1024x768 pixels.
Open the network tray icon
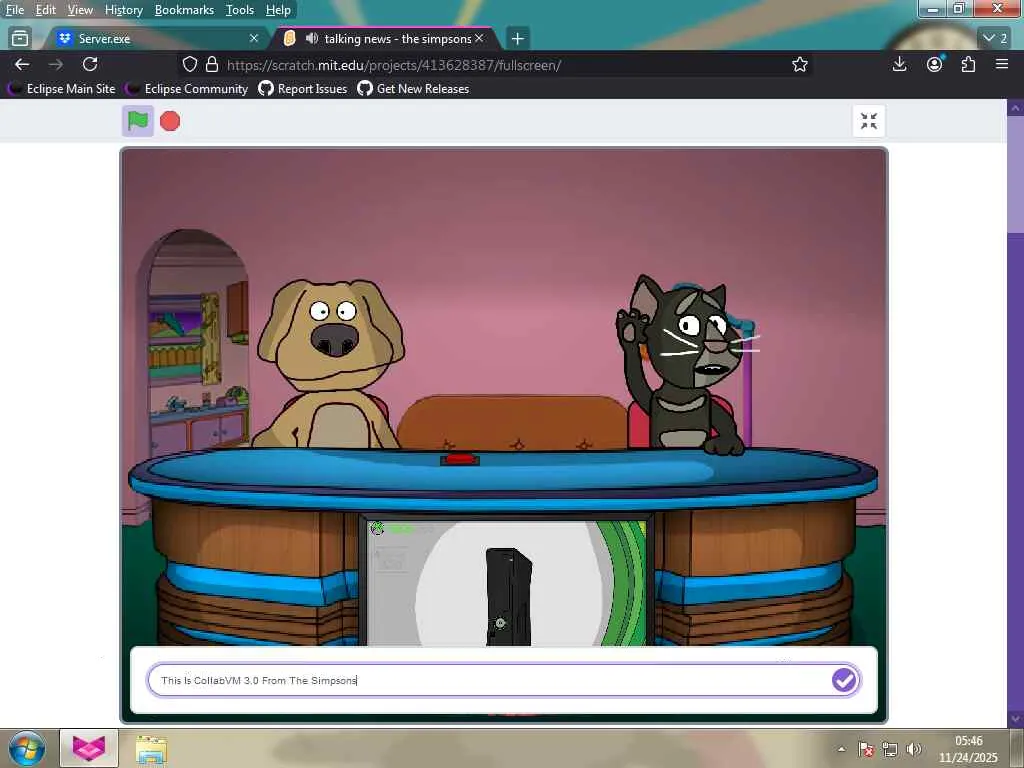889,749
